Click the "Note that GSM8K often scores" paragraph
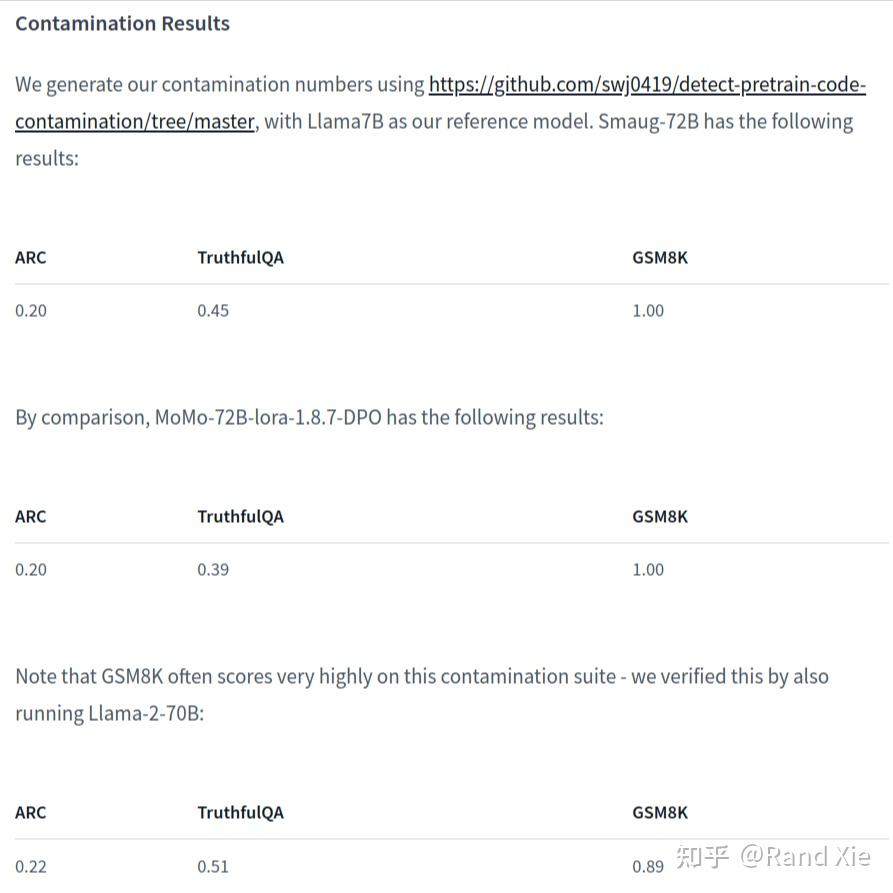Viewport: 893px width, 893px height. pyautogui.click(x=421, y=677)
